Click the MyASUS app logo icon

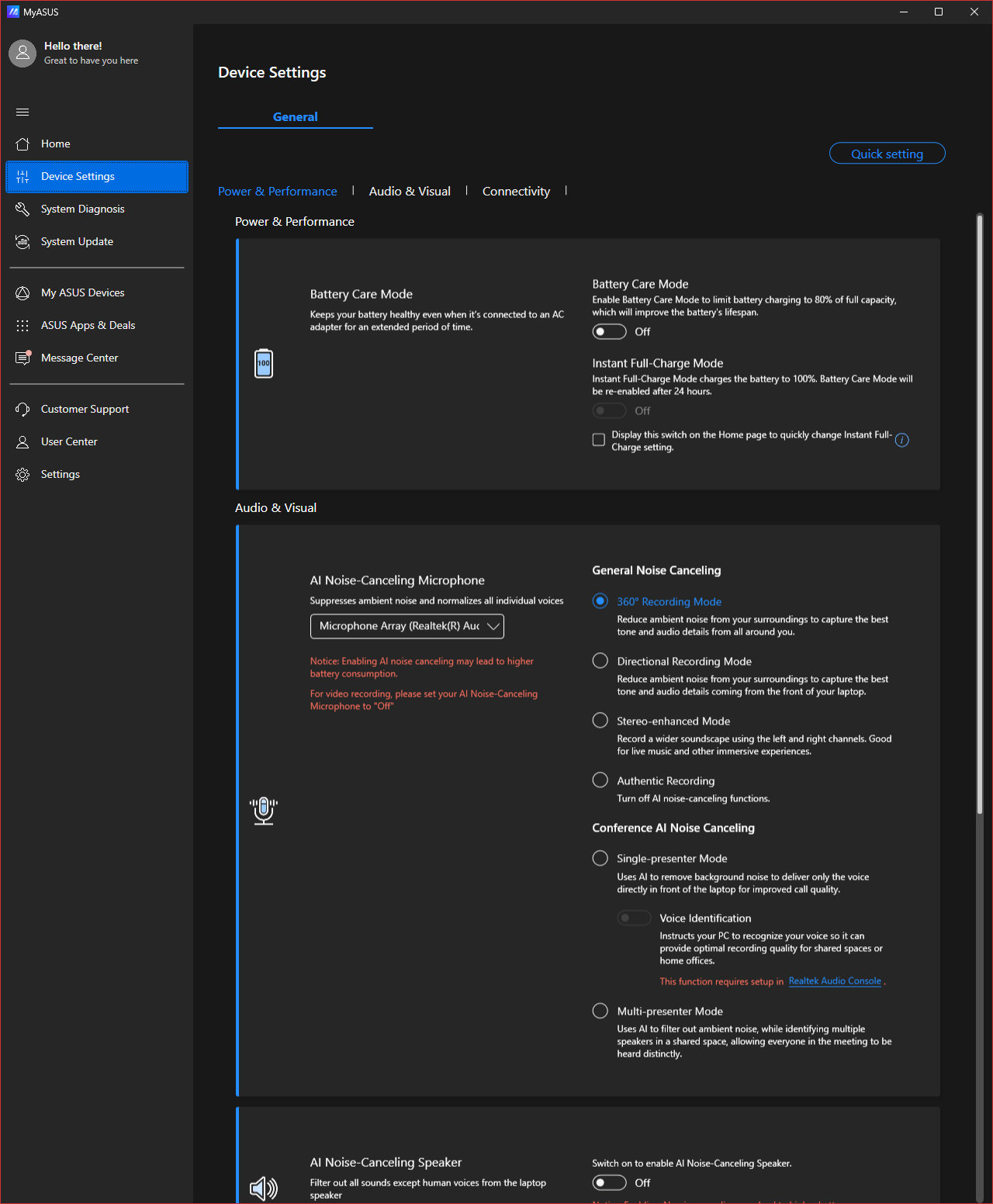[x=13, y=12]
